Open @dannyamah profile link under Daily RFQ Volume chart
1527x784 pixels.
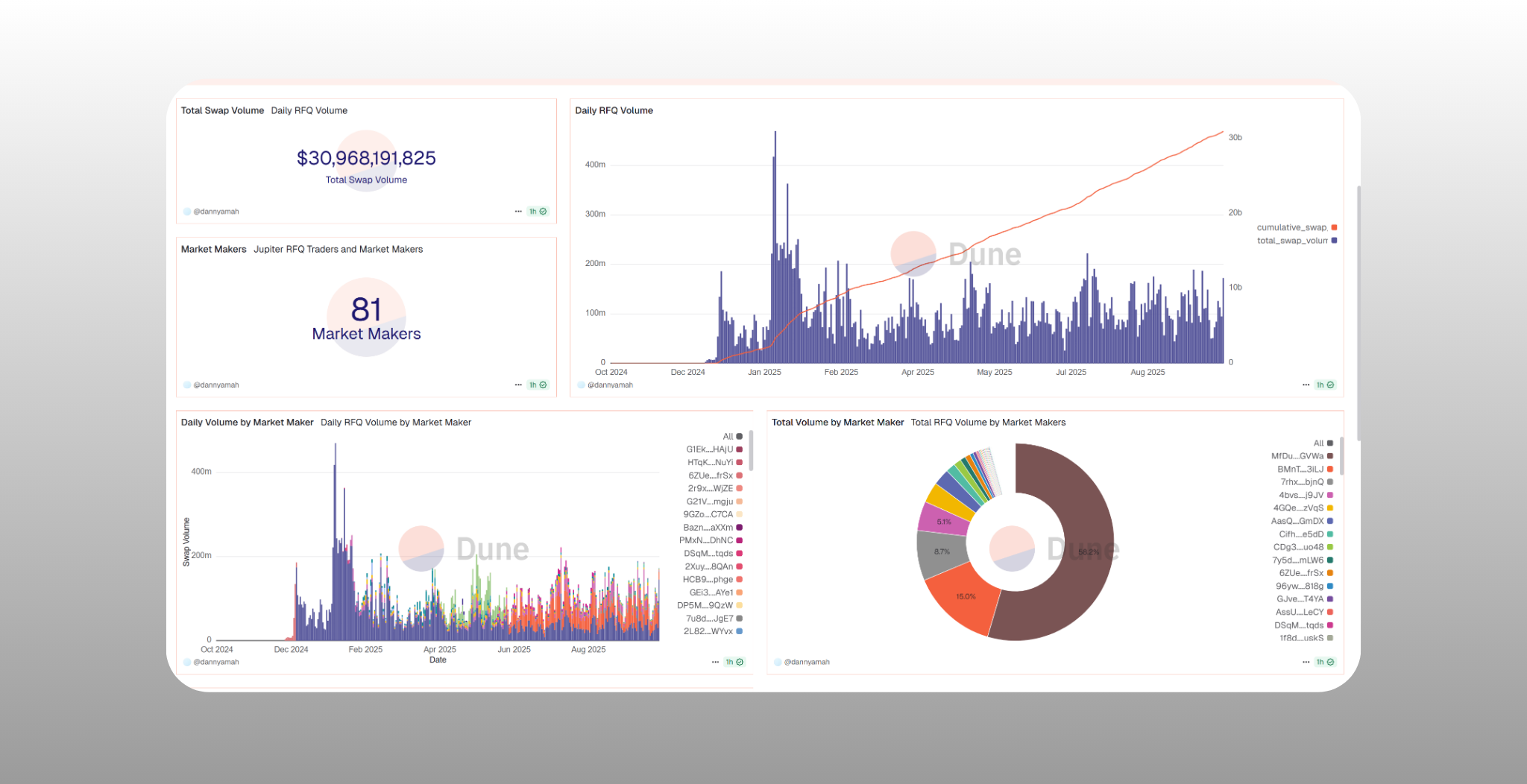(610, 385)
